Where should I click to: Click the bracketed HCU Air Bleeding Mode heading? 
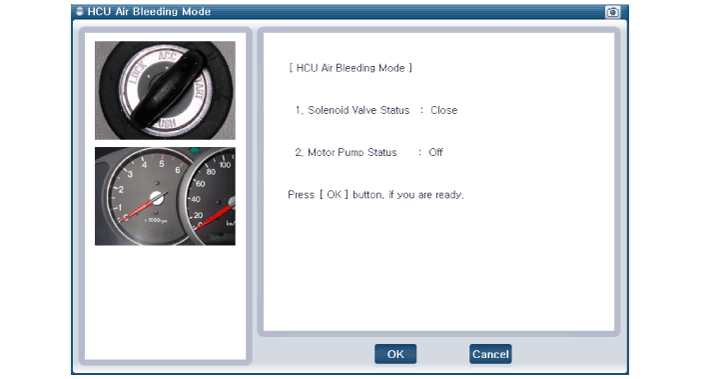click(x=350, y=68)
